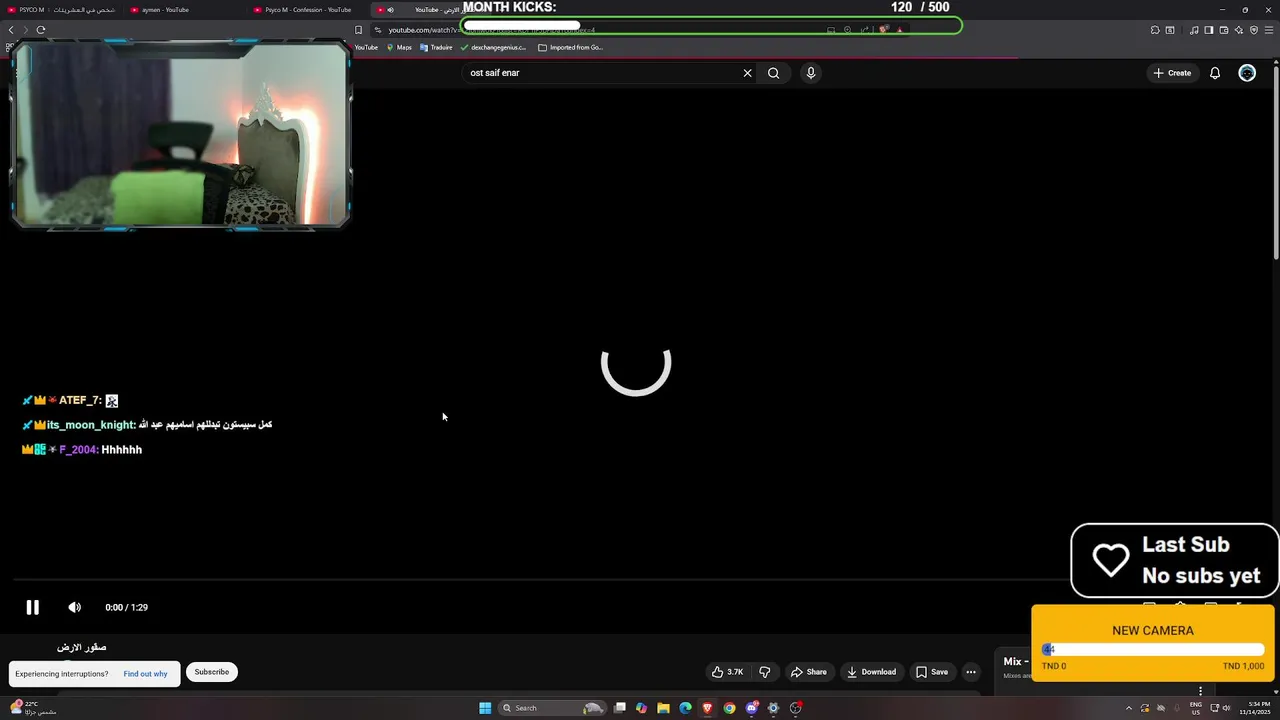Open the account avatar menu
The image size is (1280, 720).
[x=1247, y=73]
